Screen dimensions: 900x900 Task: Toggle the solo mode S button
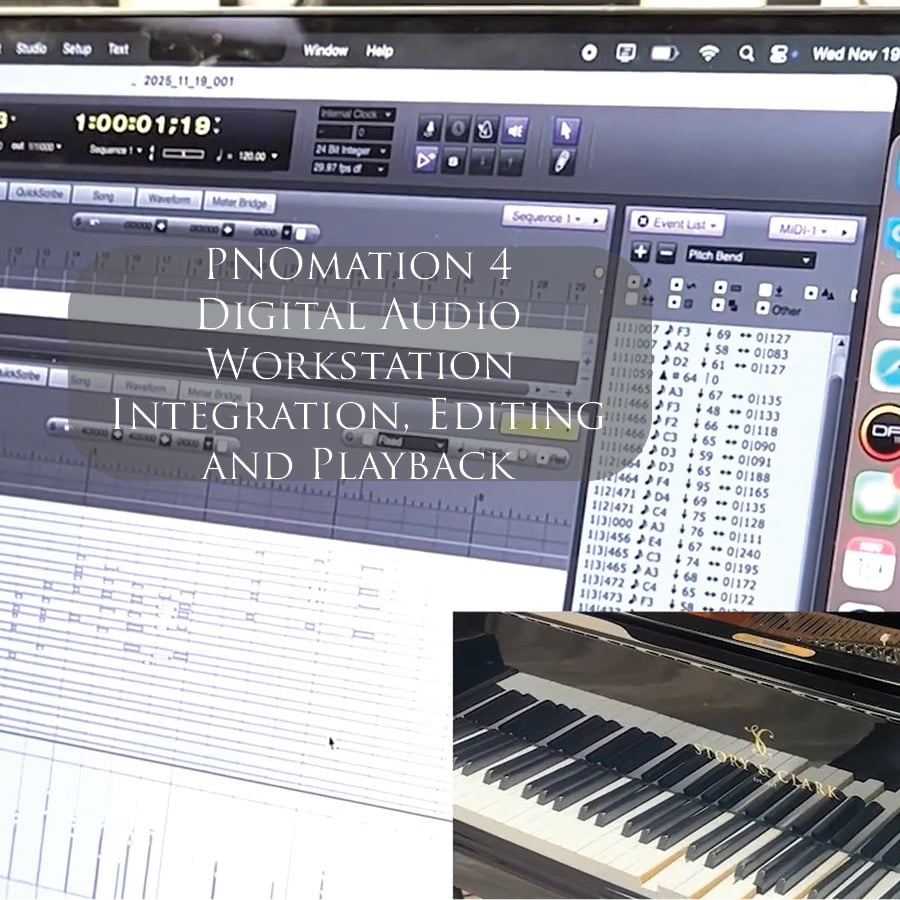[453, 161]
